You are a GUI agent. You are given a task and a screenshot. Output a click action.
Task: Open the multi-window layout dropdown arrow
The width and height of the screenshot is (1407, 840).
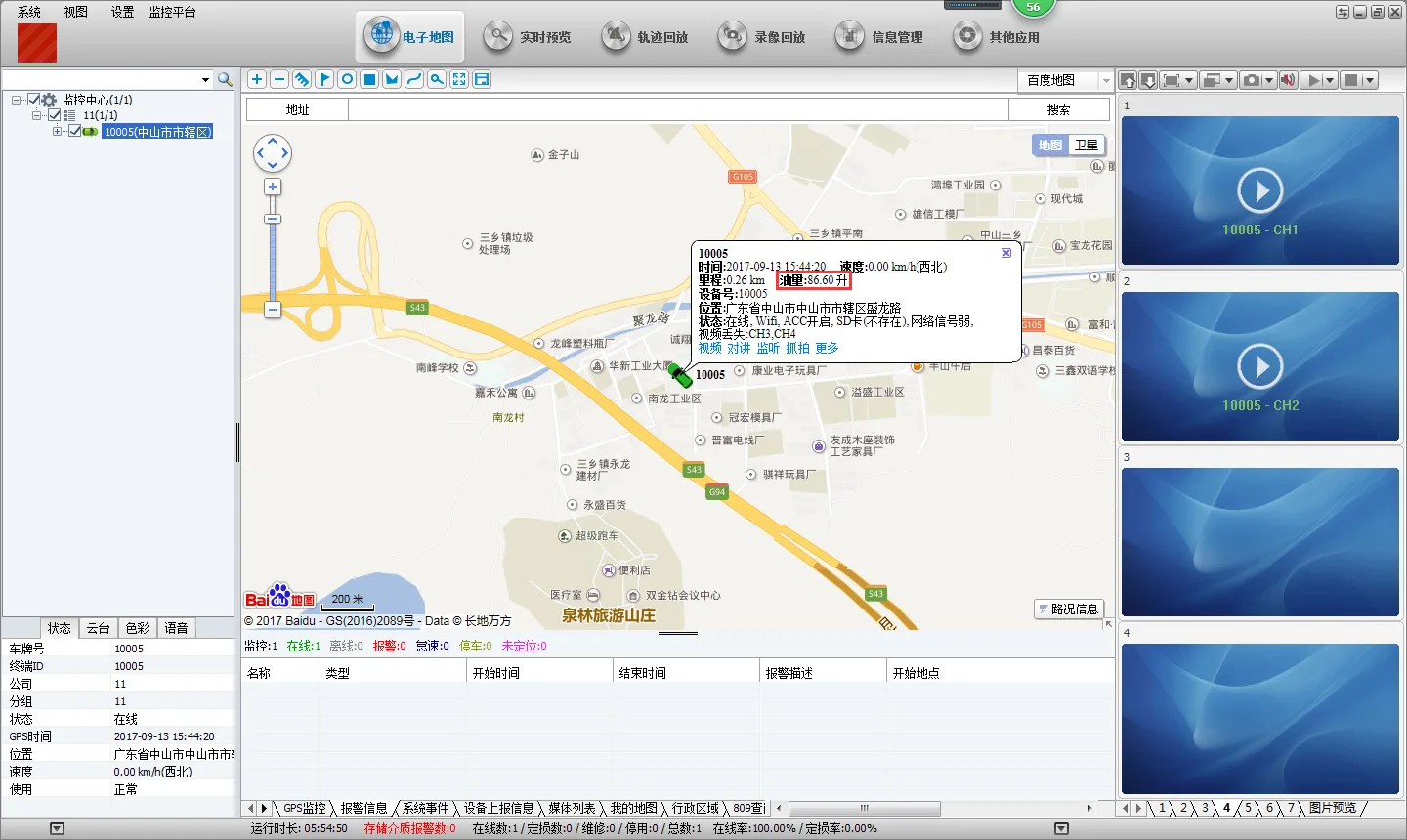[1229, 80]
